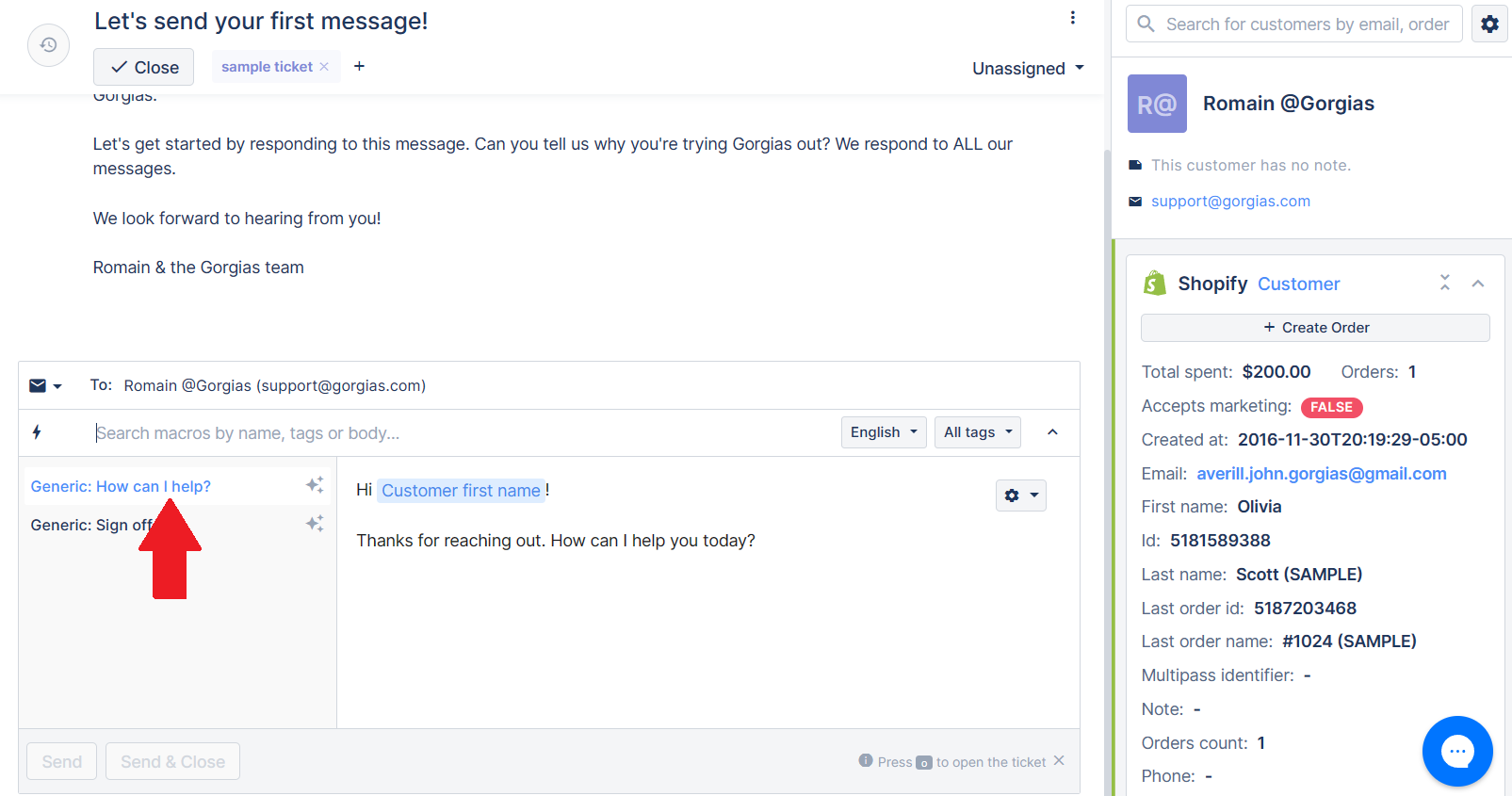Viewport: 1512px width, 796px height.
Task: Click sparkle icon for How can I help macro
Action: point(315,485)
